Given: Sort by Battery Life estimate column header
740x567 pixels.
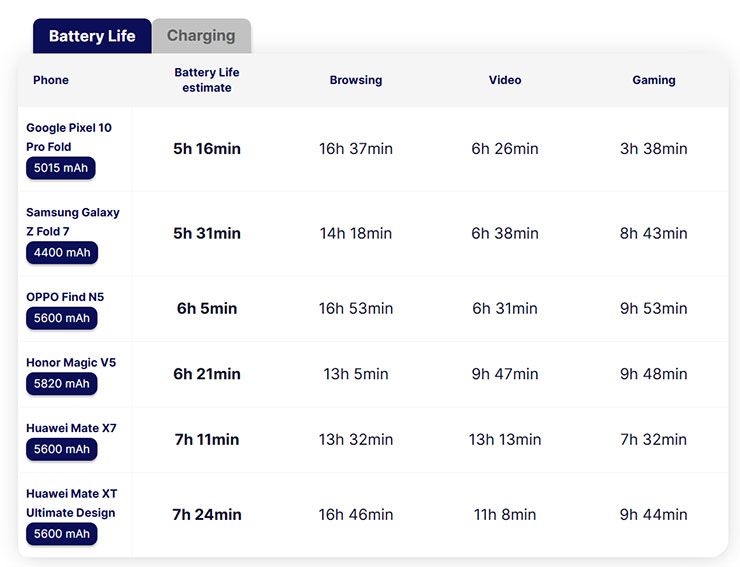Looking at the screenshot, I should [x=207, y=80].
